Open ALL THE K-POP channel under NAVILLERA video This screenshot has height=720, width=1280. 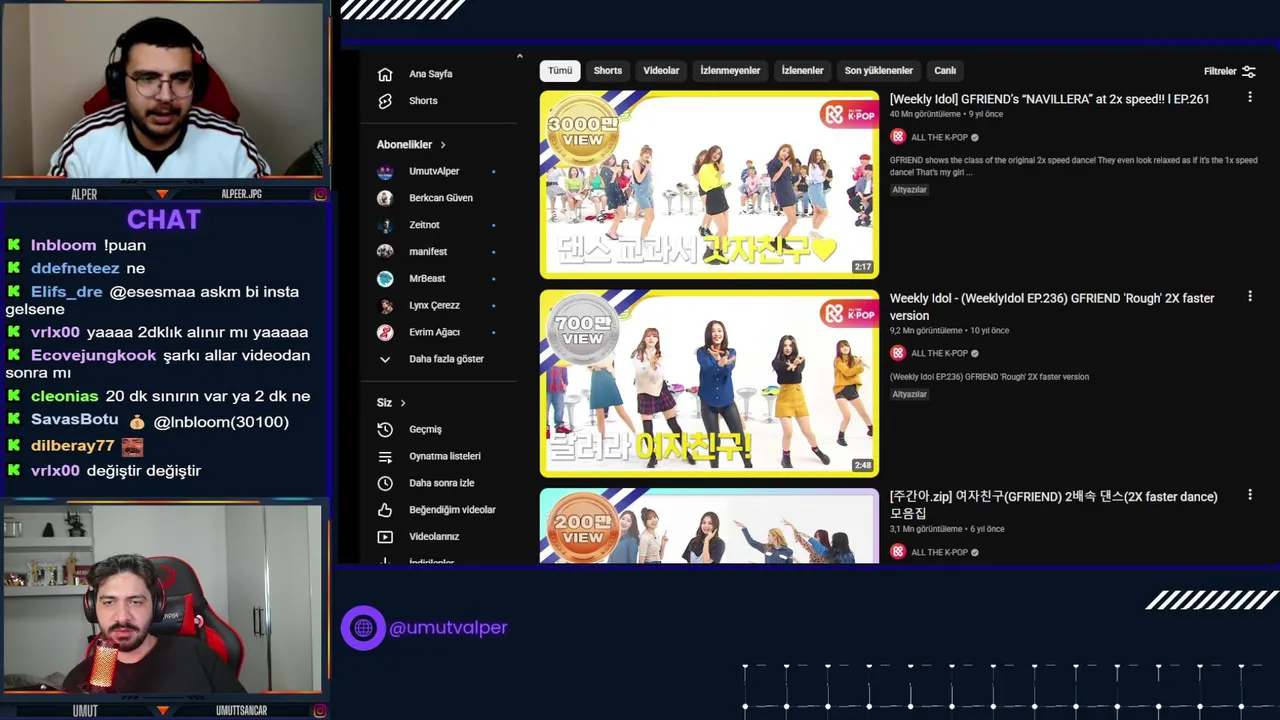tap(939, 137)
